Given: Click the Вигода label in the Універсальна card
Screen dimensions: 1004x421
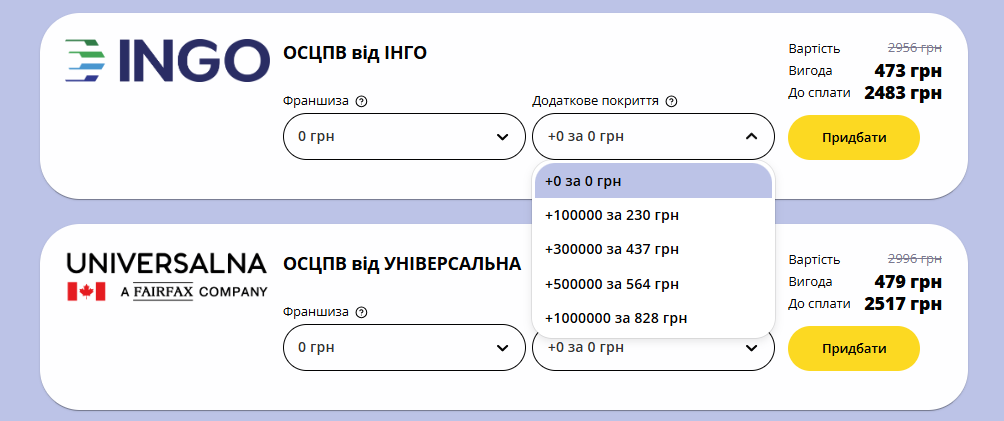Looking at the screenshot, I should (810, 282).
